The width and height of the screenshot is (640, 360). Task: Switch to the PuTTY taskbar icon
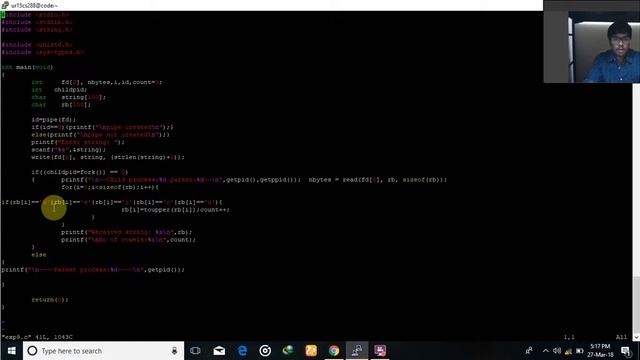click(357, 351)
